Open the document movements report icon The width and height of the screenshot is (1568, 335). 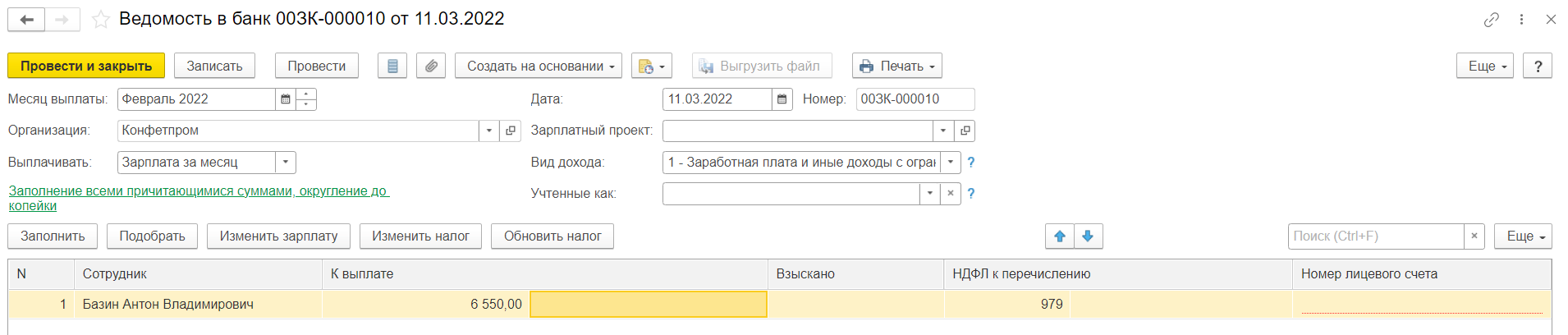(392, 66)
